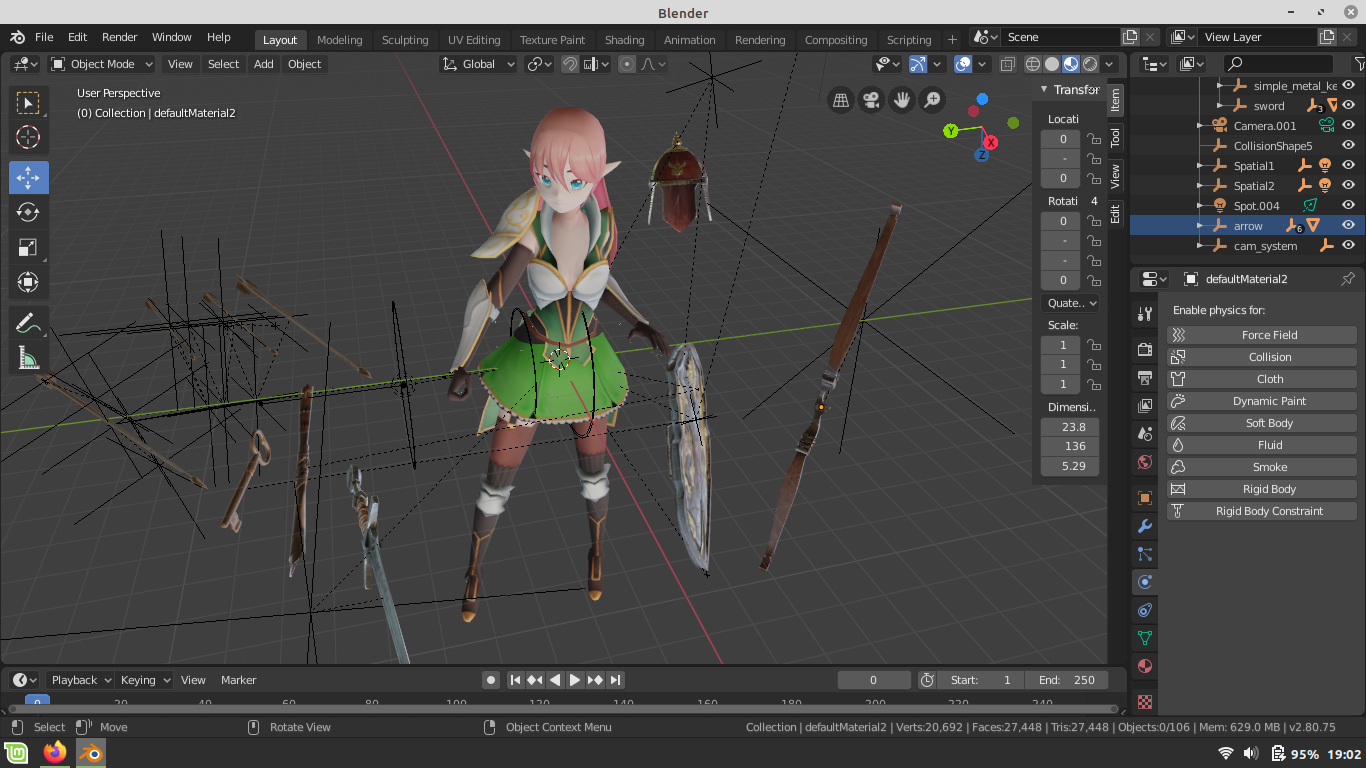Hide the arrow object in outliner
Image resolution: width=1366 pixels, height=768 pixels.
point(1348,226)
